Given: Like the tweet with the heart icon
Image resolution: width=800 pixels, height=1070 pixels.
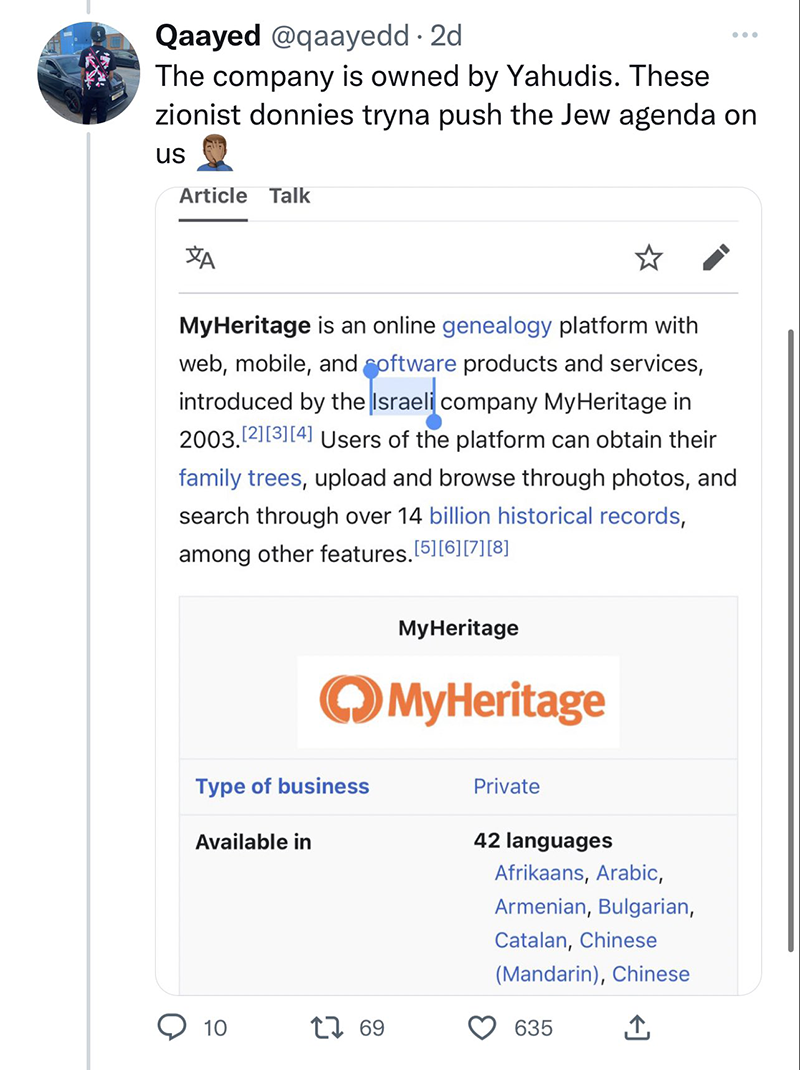Looking at the screenshot, I should [482, 1028].
